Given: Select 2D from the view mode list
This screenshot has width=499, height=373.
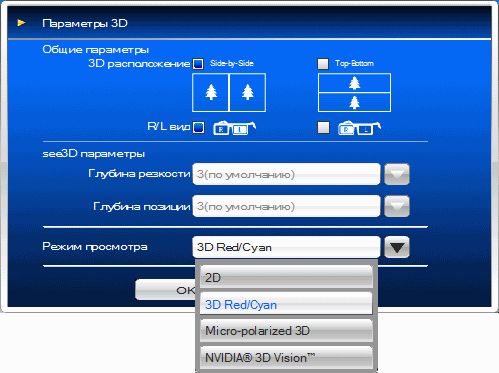Looking at the screenshot, I should pyautogui.click(x=286, y=277).
